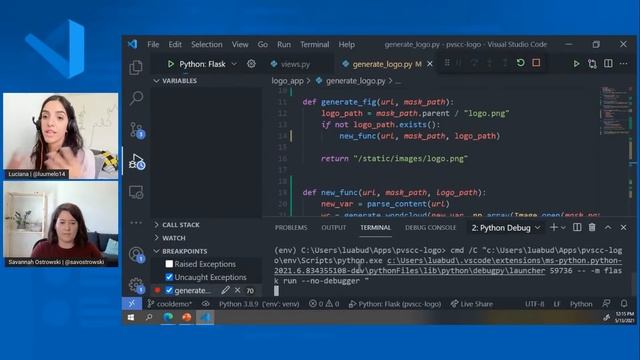640x360 pixels.
Task: Add a new terminal with plus icon
Action: point(553,227)
